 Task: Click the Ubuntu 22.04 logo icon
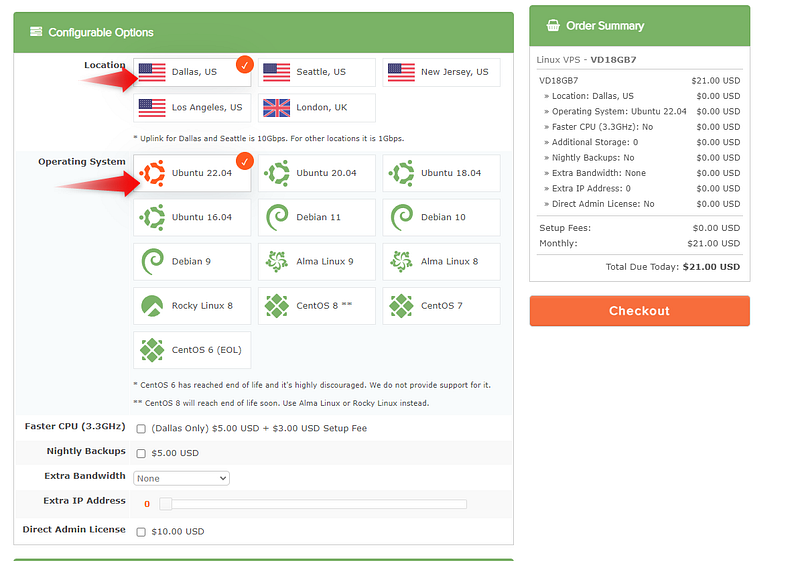pyautogui.click(x=152, y=173)
